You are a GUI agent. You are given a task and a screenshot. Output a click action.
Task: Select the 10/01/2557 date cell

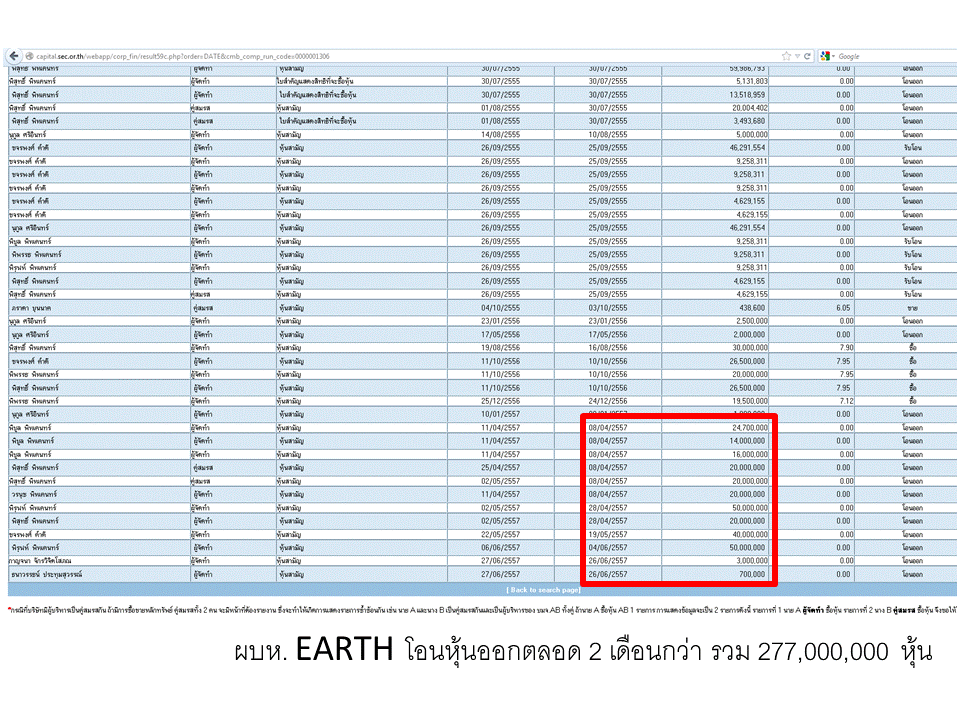point(500,414)
